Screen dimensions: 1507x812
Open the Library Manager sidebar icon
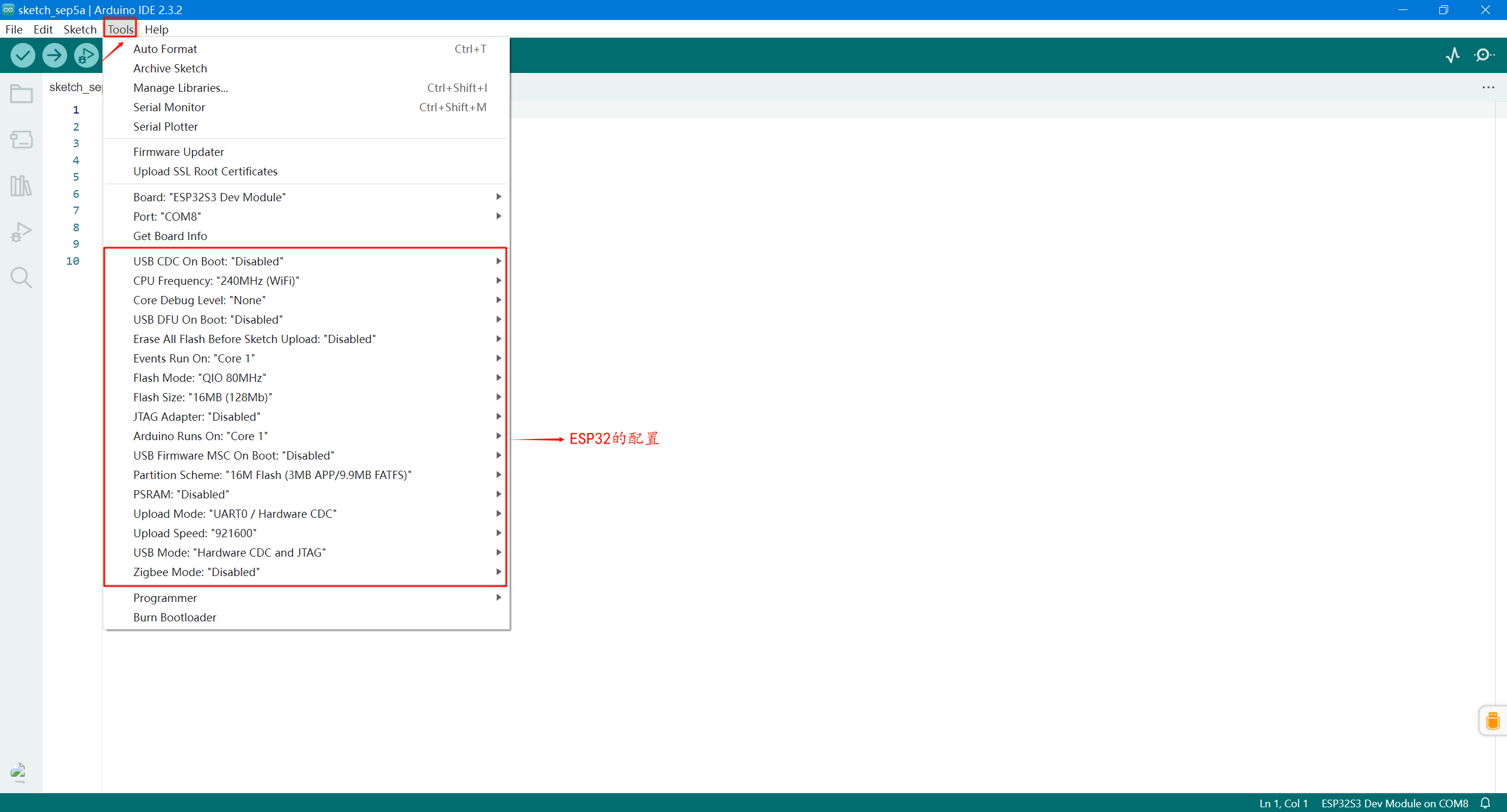pyautogui.click(x=21, y=185)
